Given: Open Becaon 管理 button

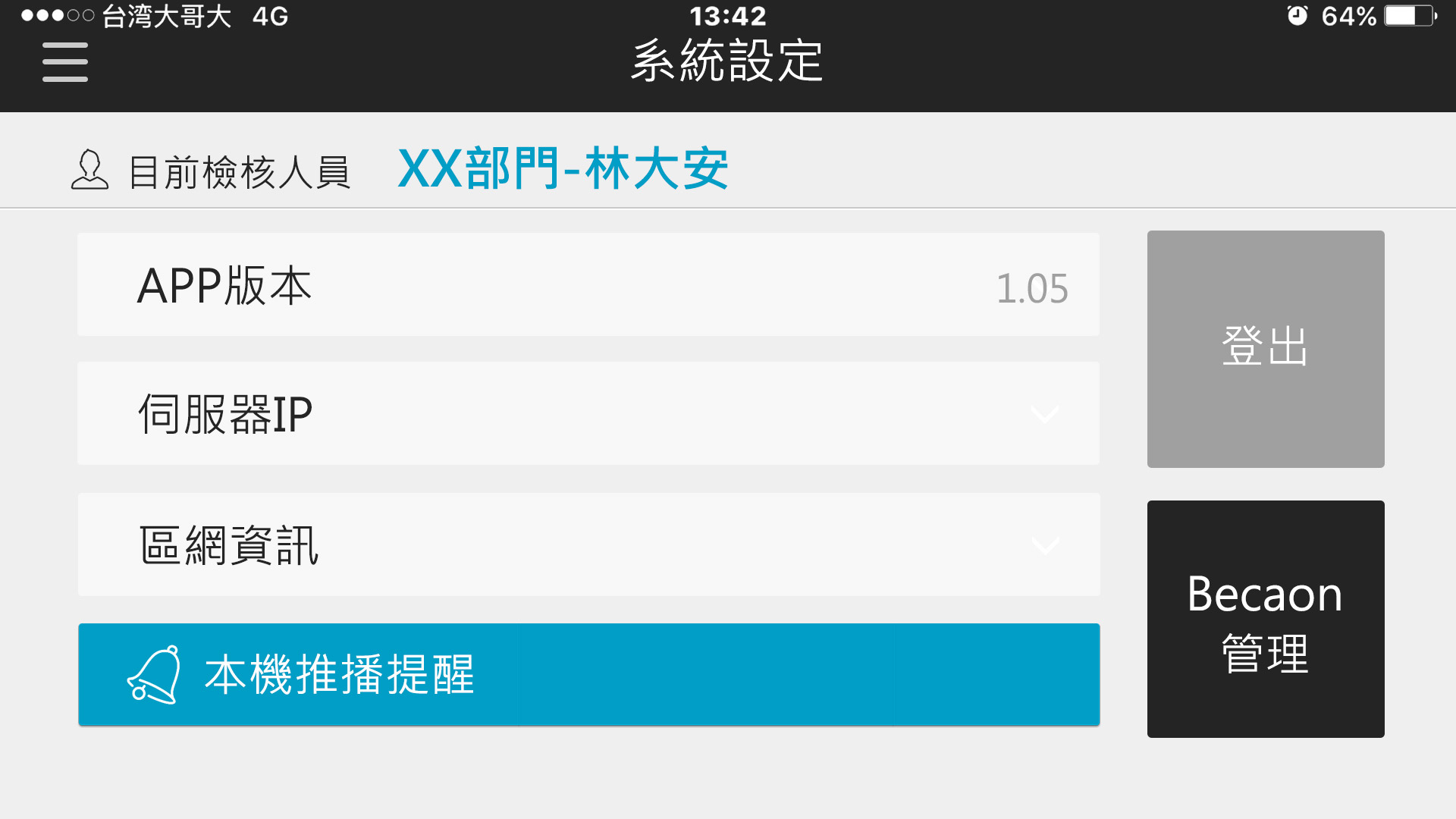Looking at the screenshot, I should [1266, 619].
